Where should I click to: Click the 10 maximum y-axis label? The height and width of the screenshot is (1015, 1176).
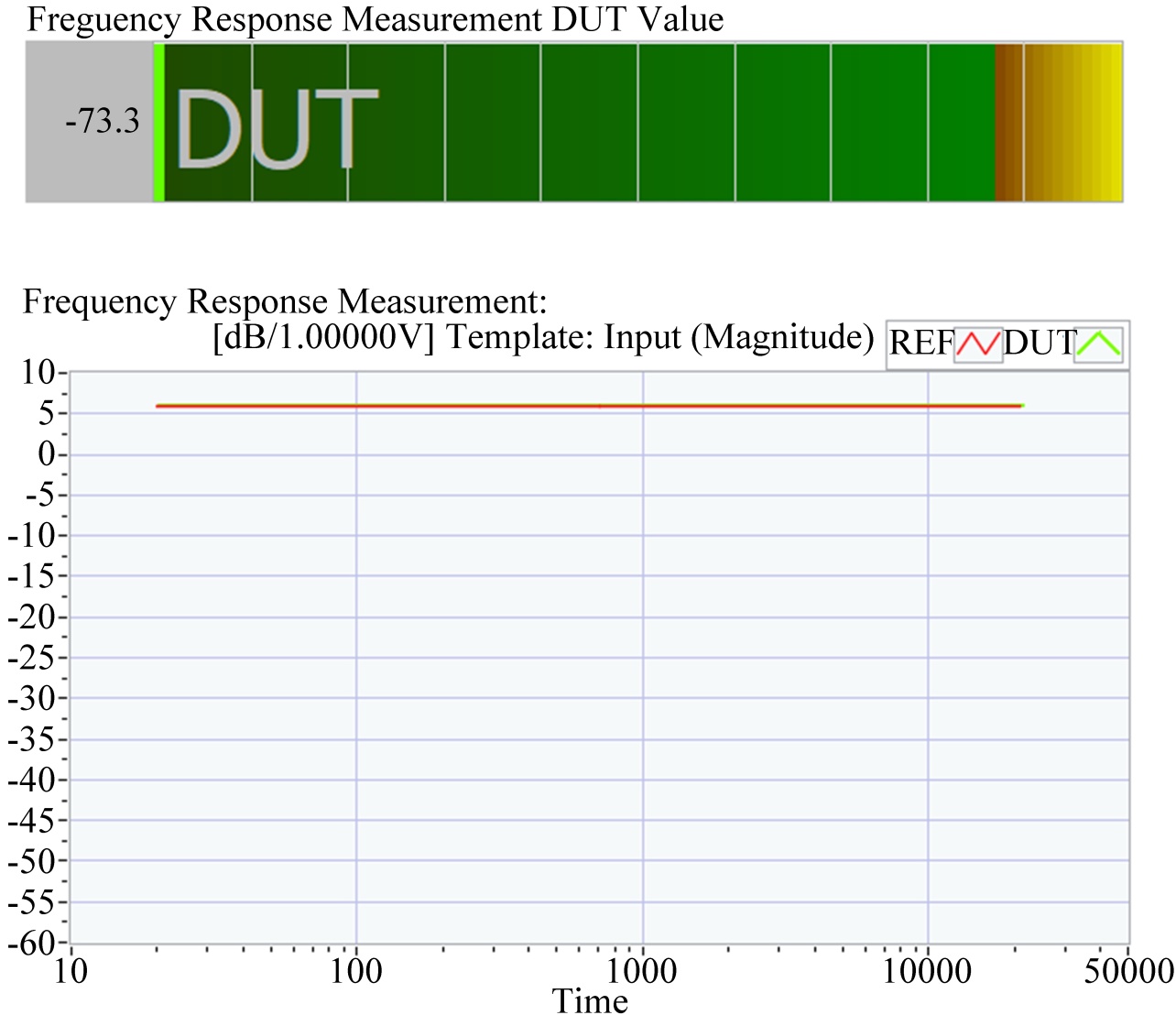click(x=39, y=373)
